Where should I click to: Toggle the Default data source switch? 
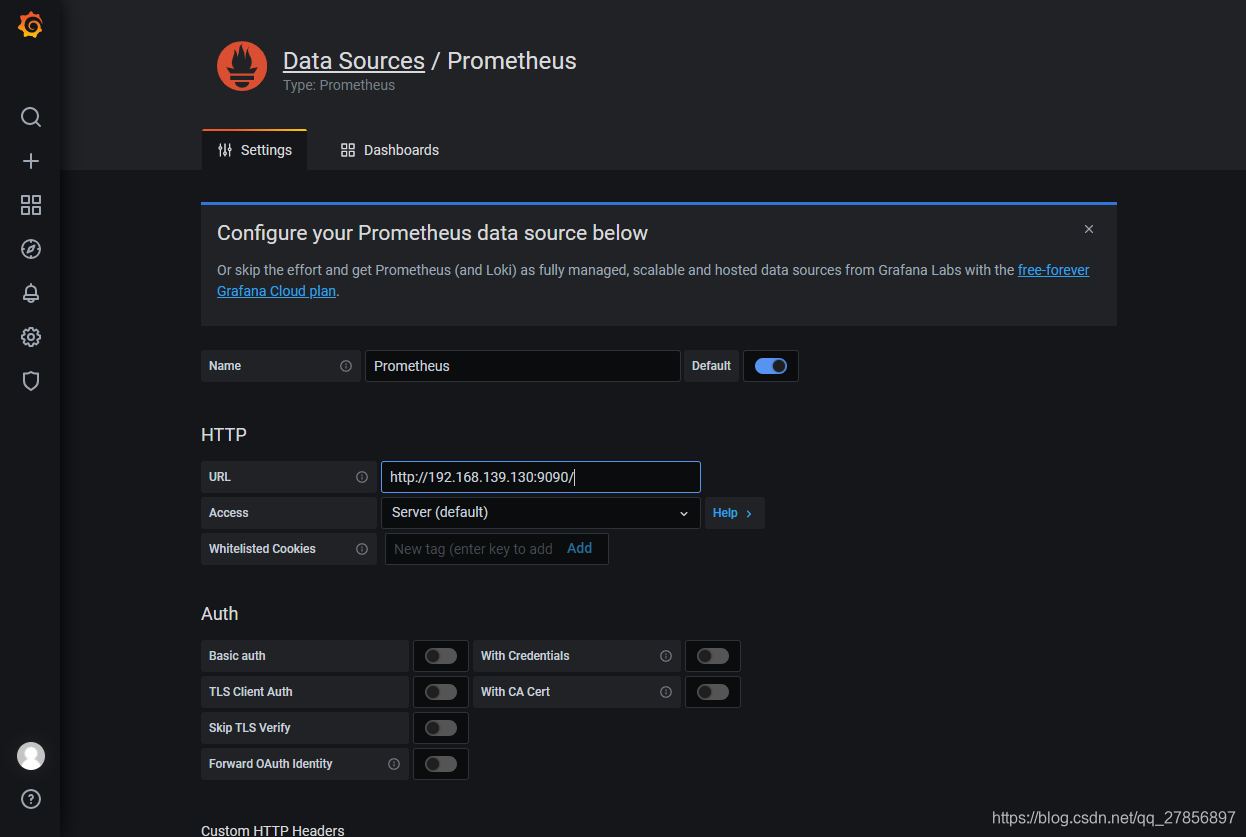tap(771, 366)
